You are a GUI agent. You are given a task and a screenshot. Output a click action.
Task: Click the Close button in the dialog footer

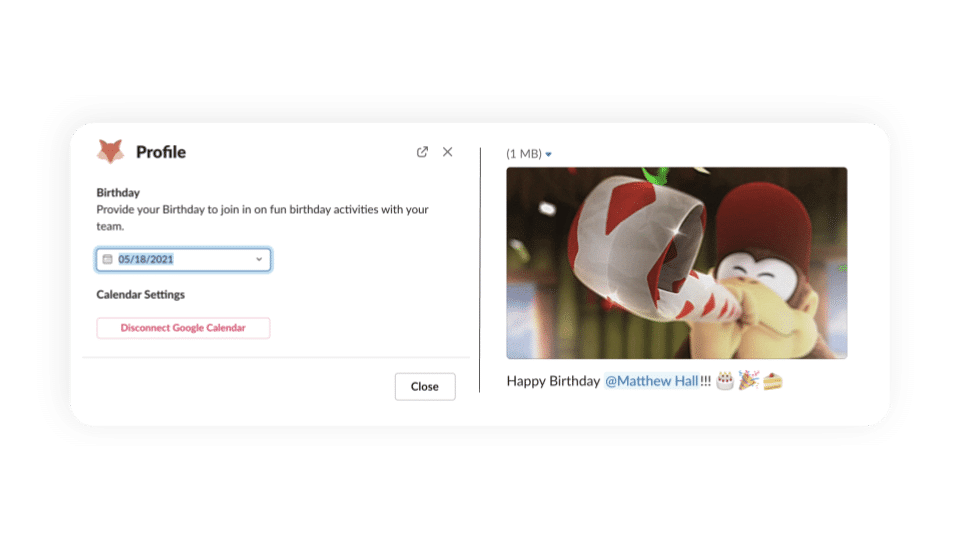click(425, 386)
